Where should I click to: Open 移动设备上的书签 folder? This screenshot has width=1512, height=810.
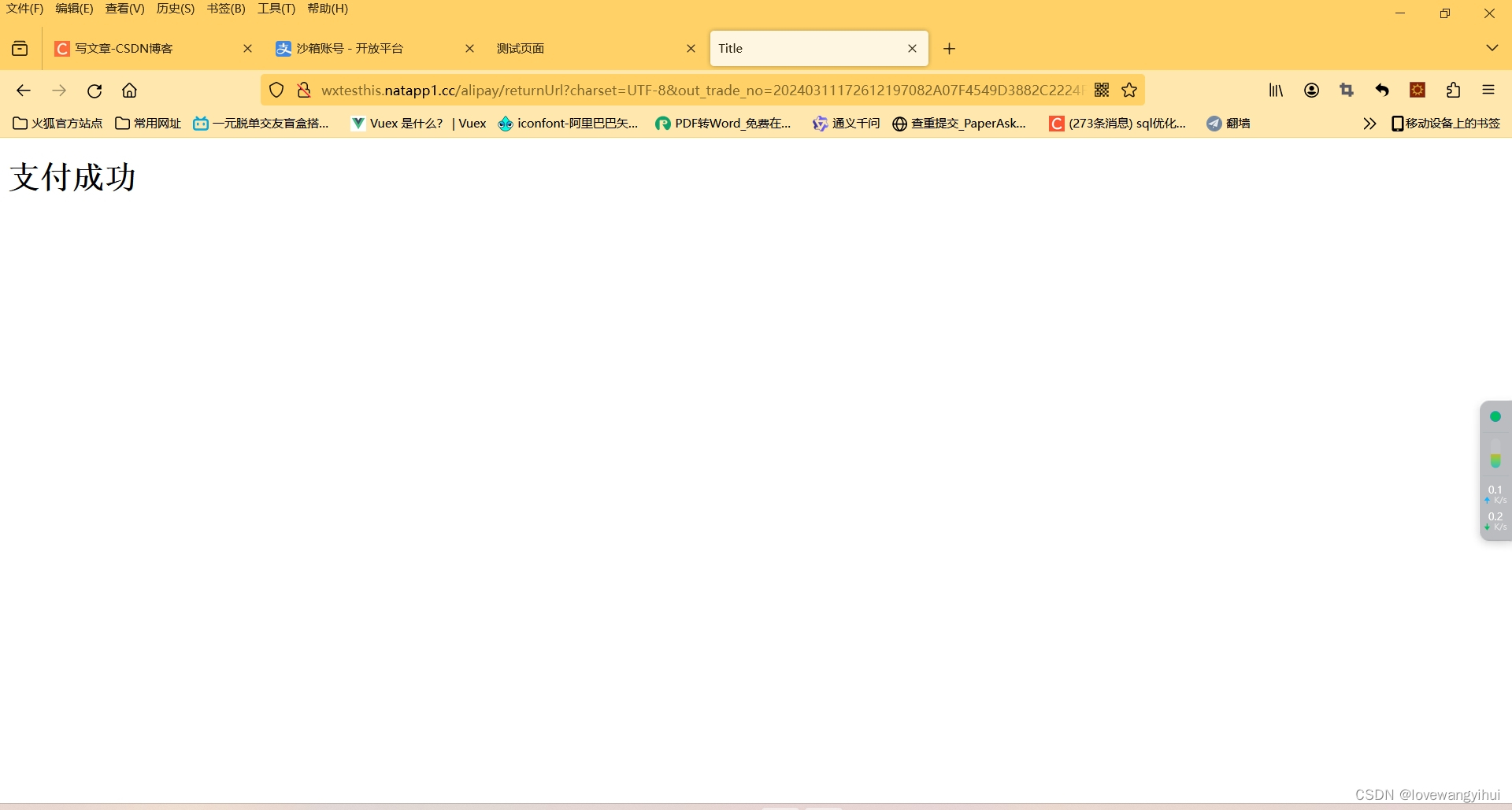1446,124
